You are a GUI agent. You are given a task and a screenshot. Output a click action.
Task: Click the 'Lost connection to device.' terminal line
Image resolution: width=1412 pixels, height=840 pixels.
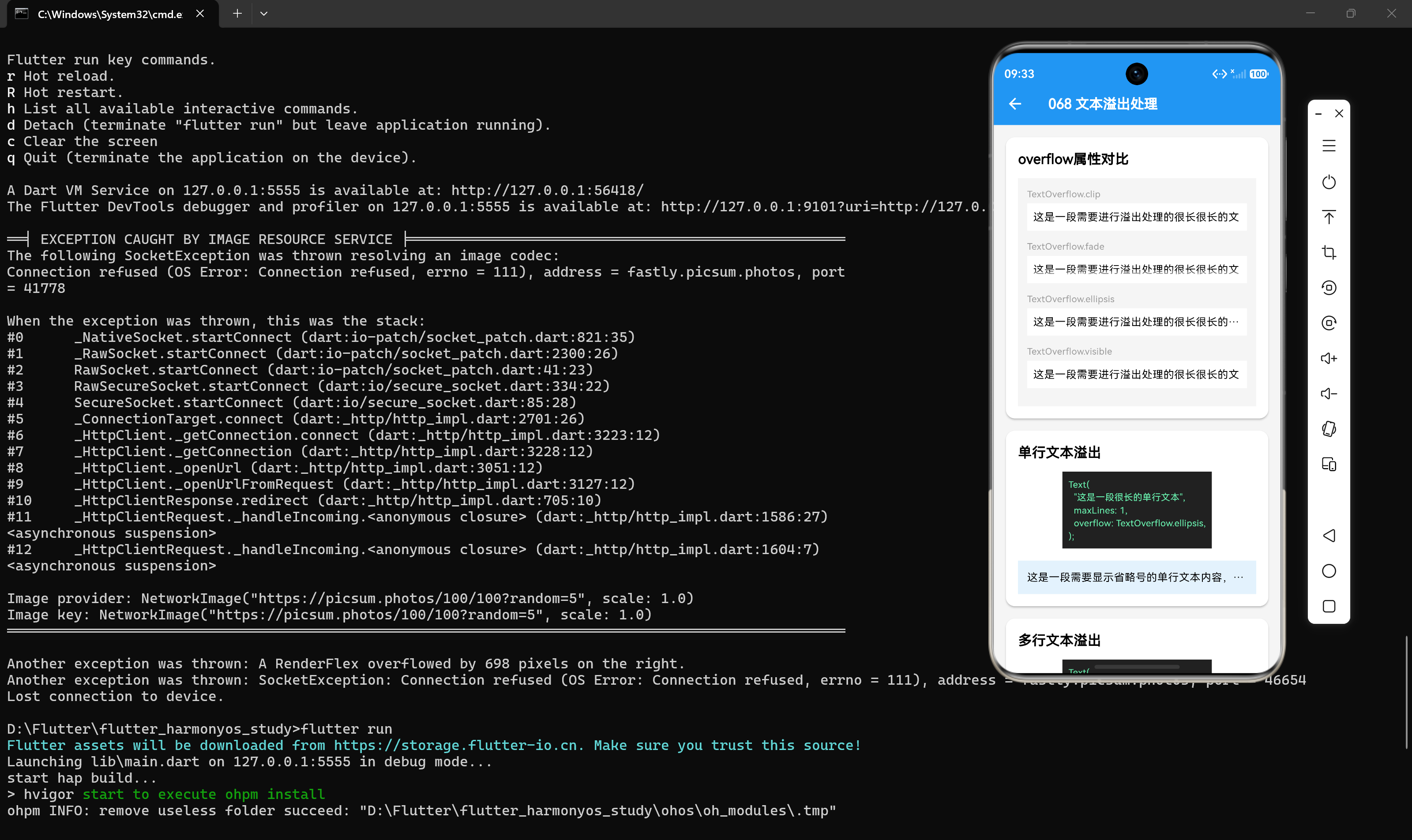click(x=116, y=697)
